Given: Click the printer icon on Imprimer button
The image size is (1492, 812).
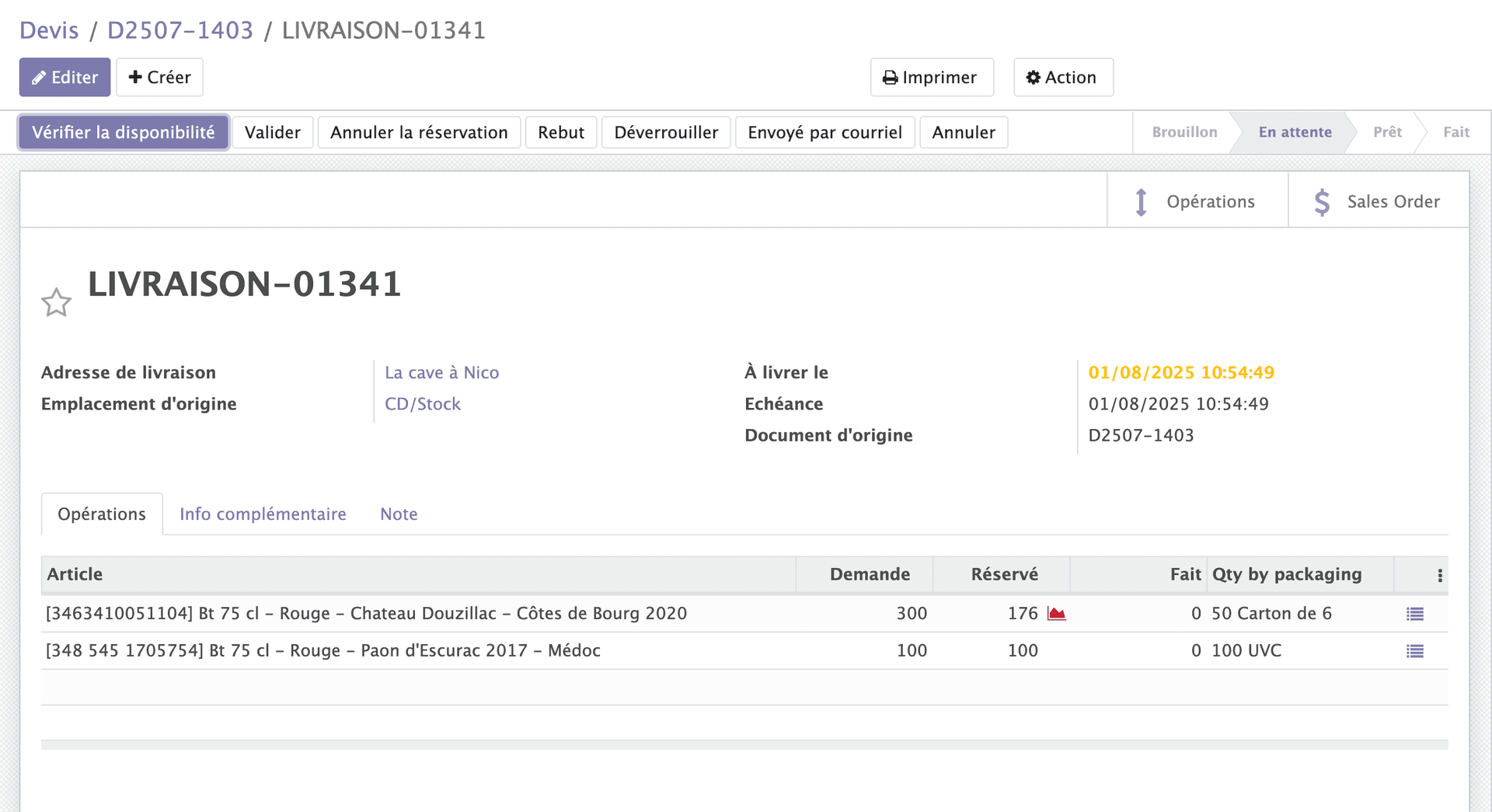Looking at the screenshot, I should point(891,77).
